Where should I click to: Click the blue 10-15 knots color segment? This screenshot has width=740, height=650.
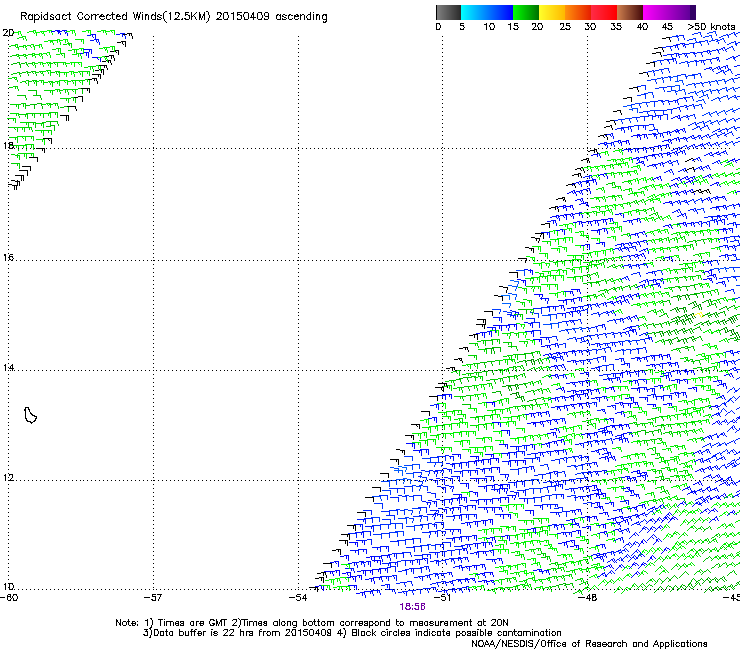[500, 12]
